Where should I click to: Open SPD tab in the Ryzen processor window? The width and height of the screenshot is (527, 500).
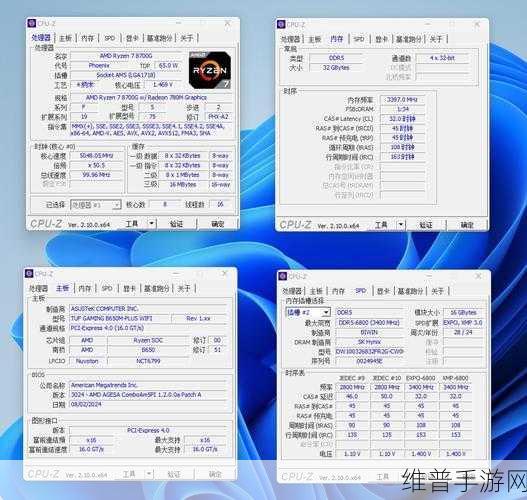tap(110, 38)
